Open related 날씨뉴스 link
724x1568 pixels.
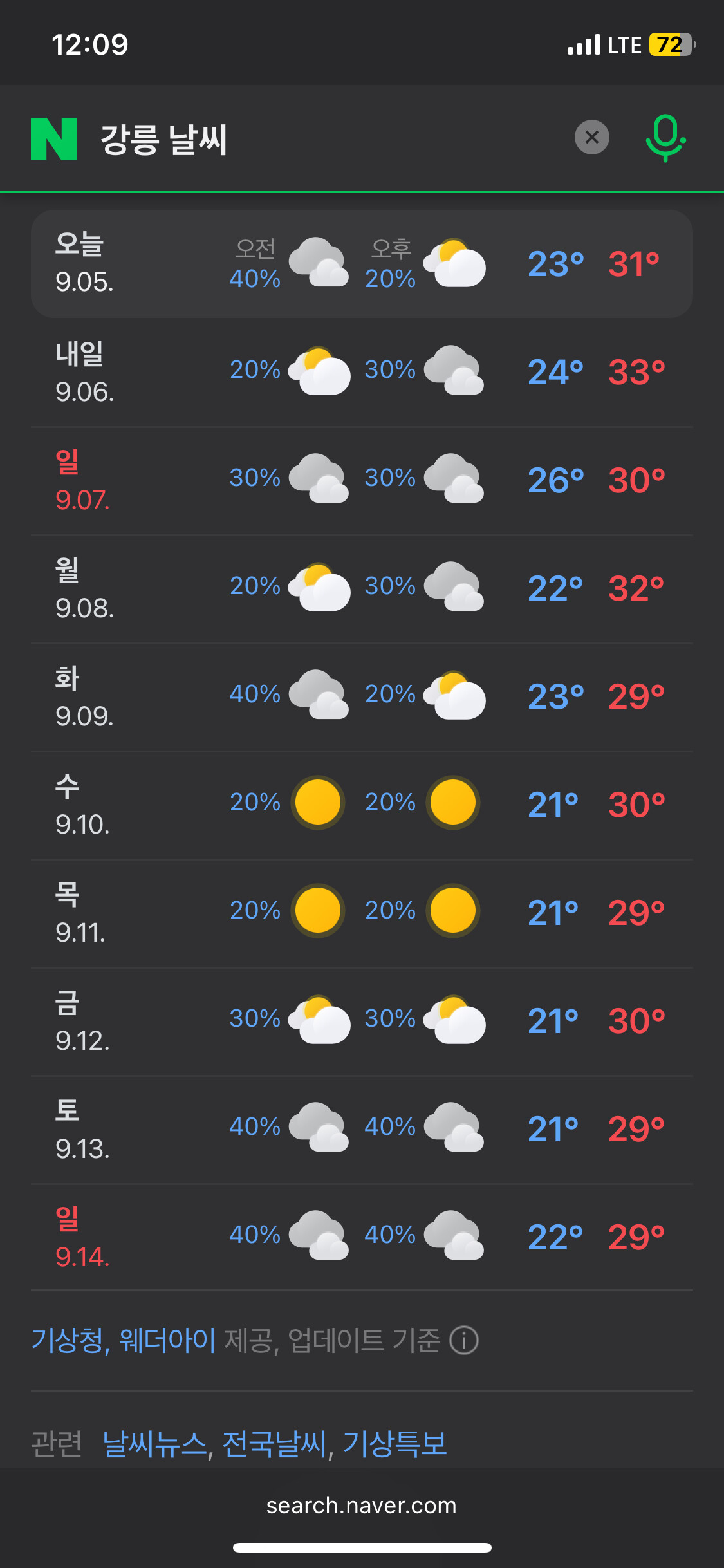point(154,1444)
